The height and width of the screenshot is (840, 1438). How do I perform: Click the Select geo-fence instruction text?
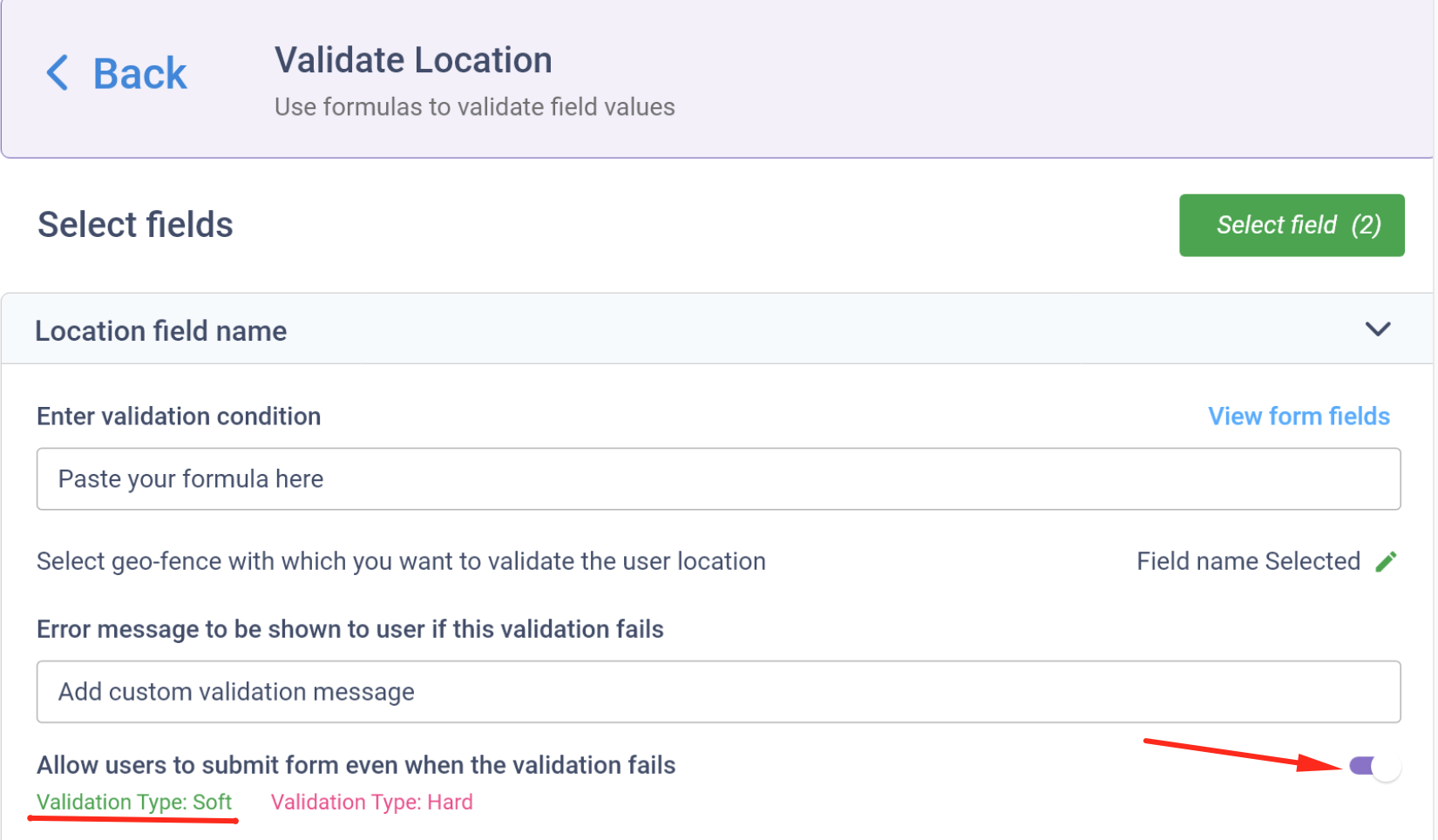point(401,561)
